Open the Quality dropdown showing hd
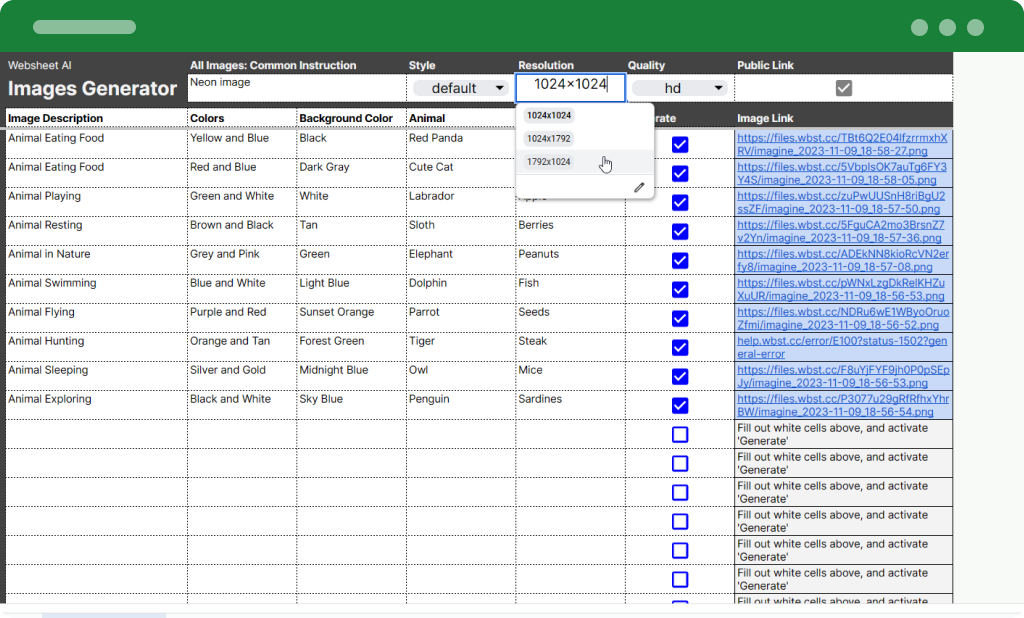This screenshot has height=618, width=1024. pos(680,88)
